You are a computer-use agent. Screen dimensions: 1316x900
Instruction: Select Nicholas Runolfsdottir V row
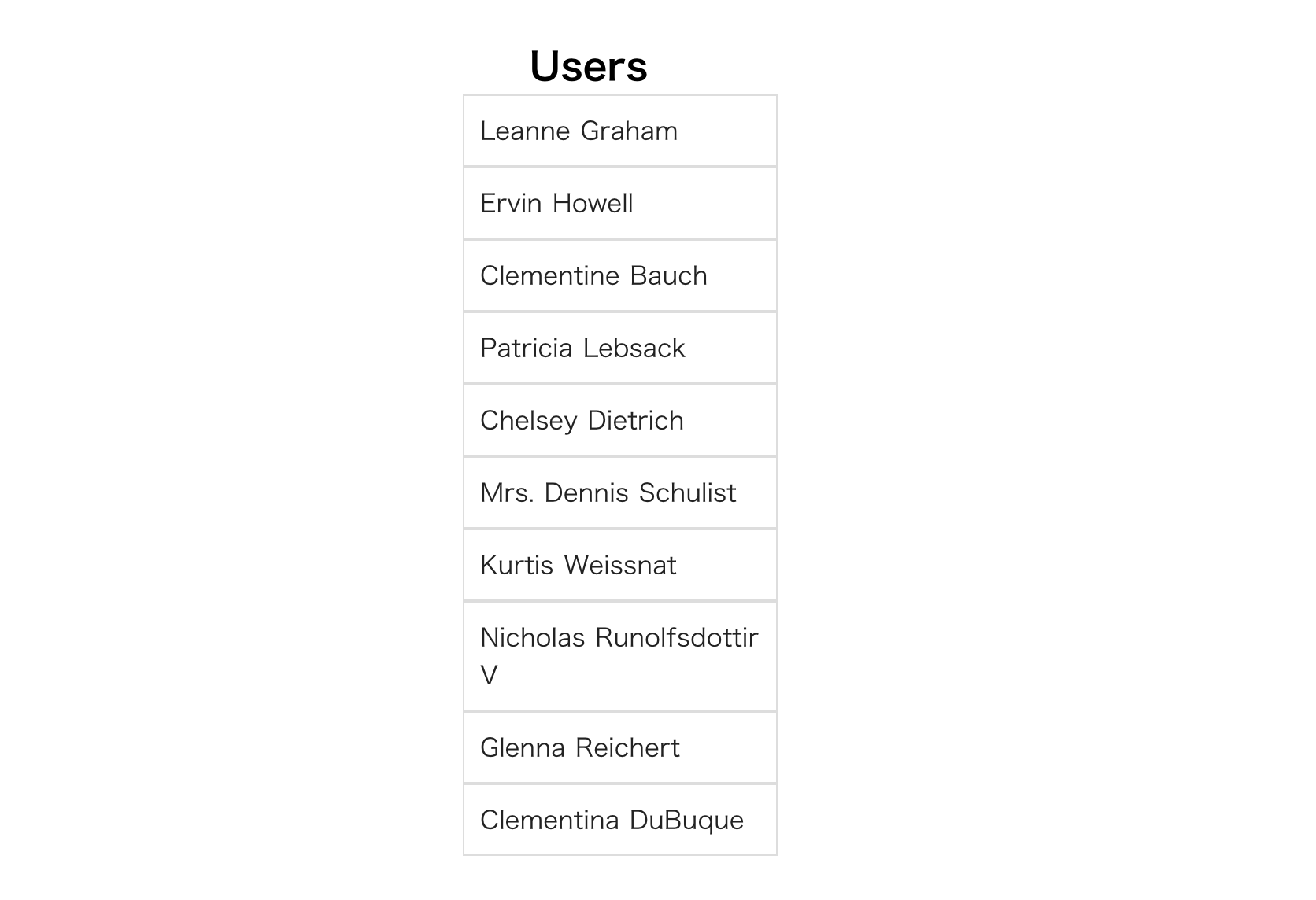[619, 656]
